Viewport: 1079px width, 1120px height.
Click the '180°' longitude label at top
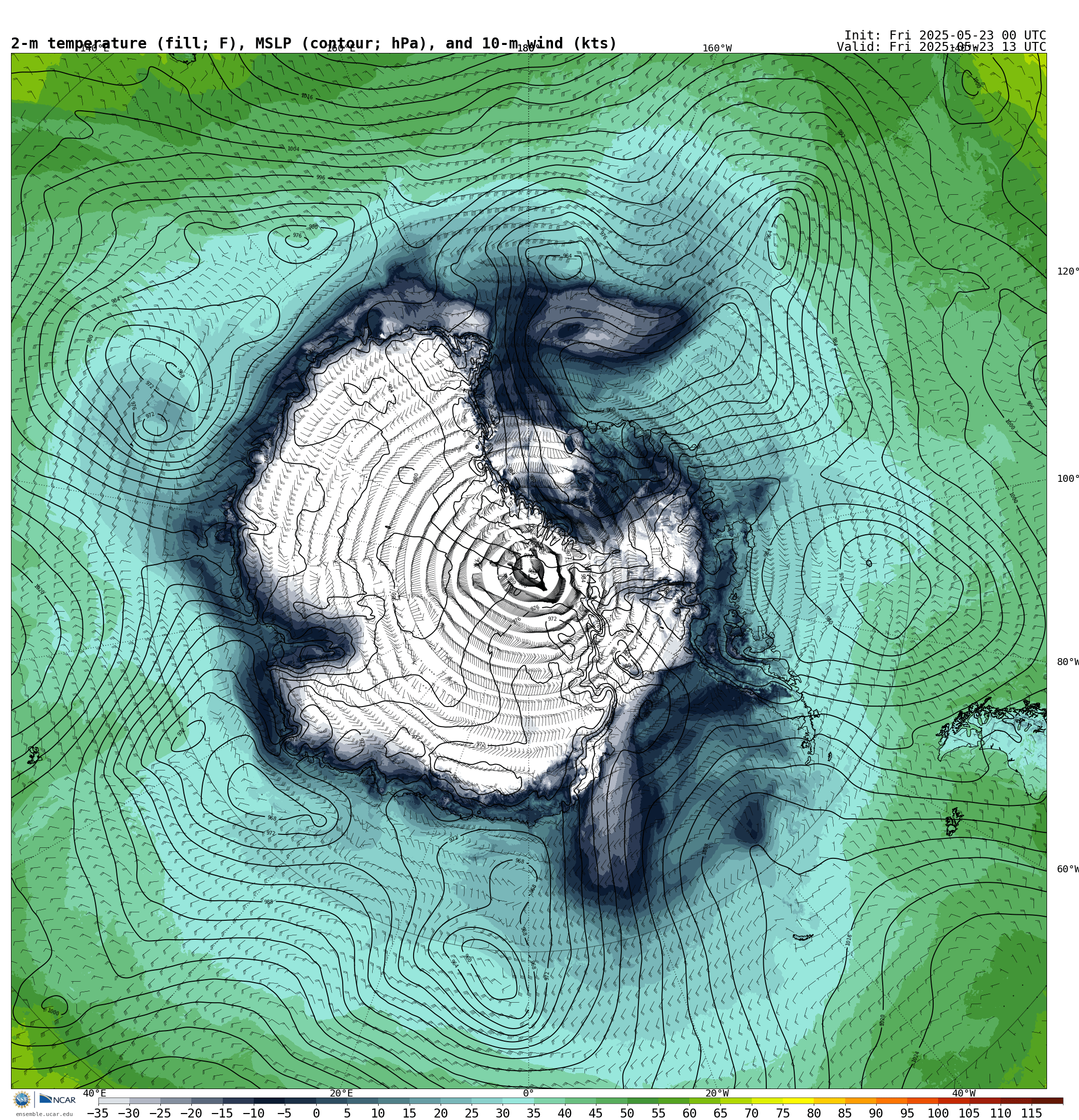click(x=529, y=48)
